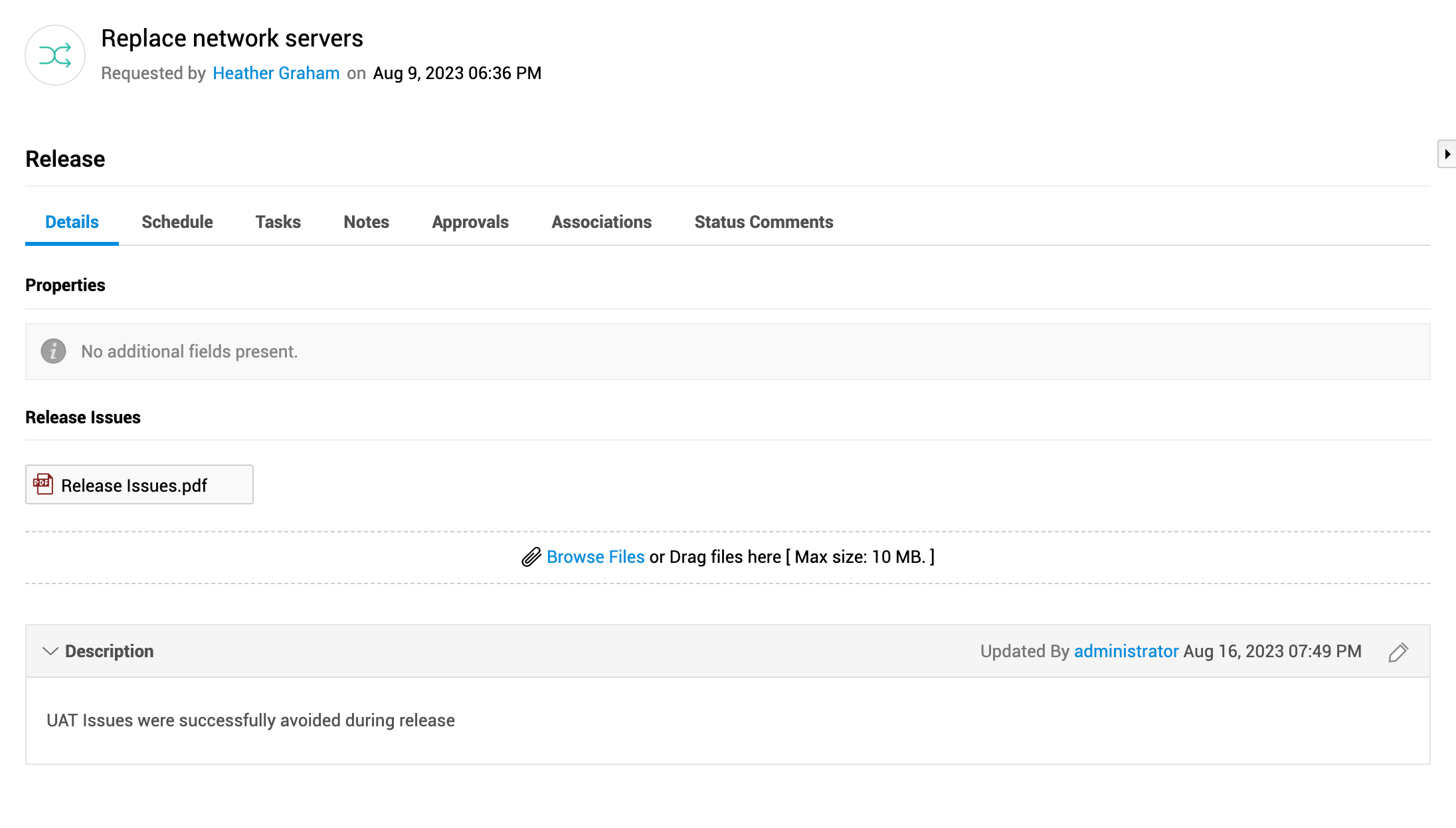Click the 'Replace network servers' title
Screen dimensions: 1456x828
[x=232, y=39]
